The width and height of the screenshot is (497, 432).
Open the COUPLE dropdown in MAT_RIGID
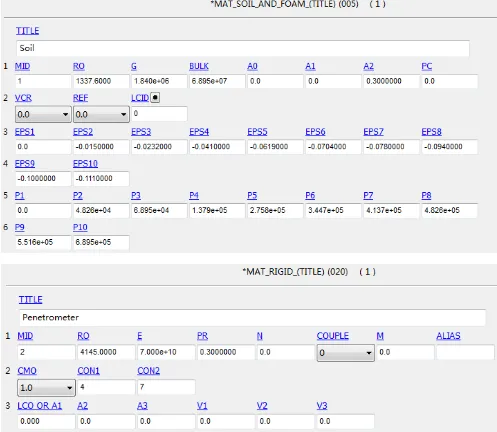[345, 353]
